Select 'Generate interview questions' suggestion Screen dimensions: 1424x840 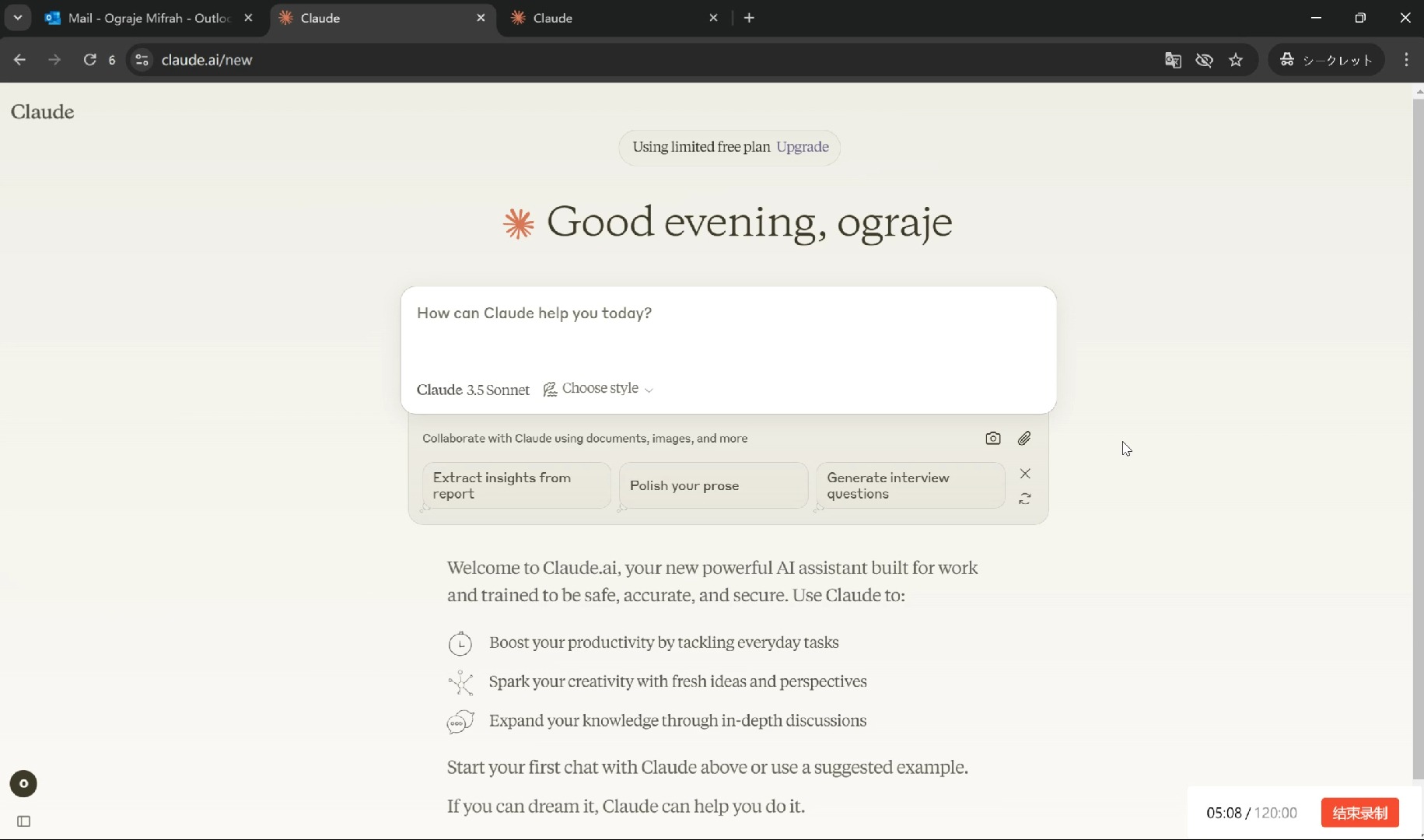point(910,486)
